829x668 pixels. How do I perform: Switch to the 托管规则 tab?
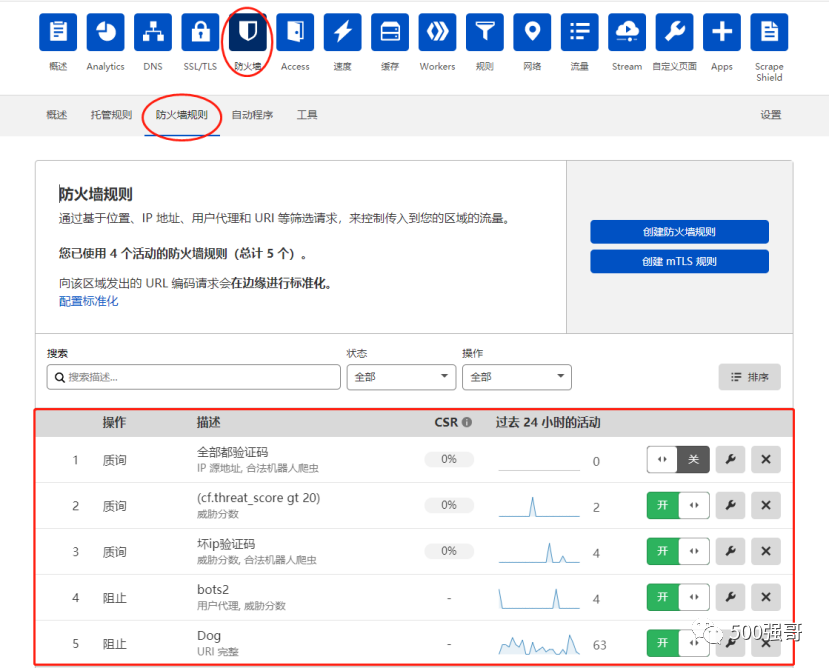pos(110,114)
